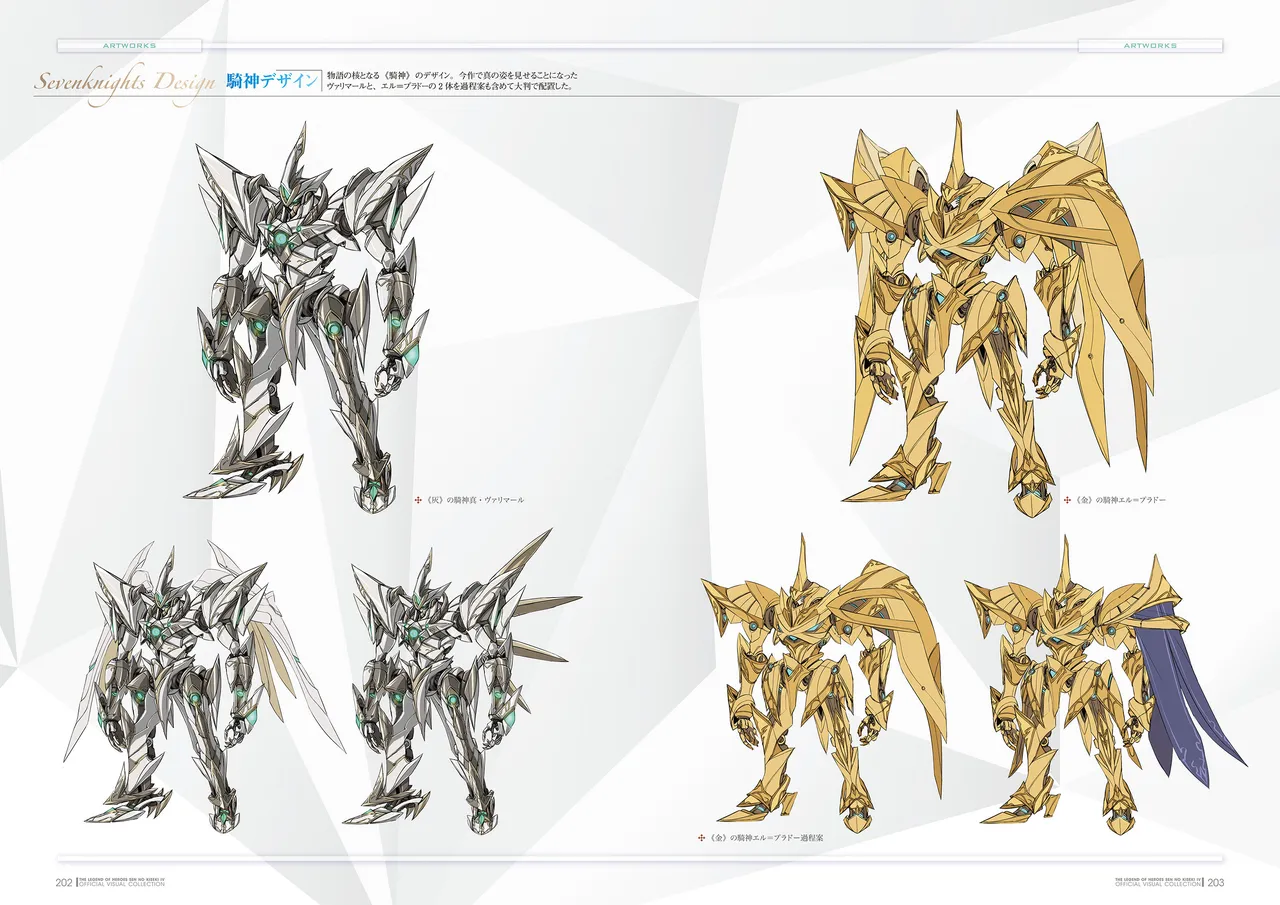Click the page number 203
Image resolution: width=1280 pixels, height=905 pixels.
click(1216, 882)
